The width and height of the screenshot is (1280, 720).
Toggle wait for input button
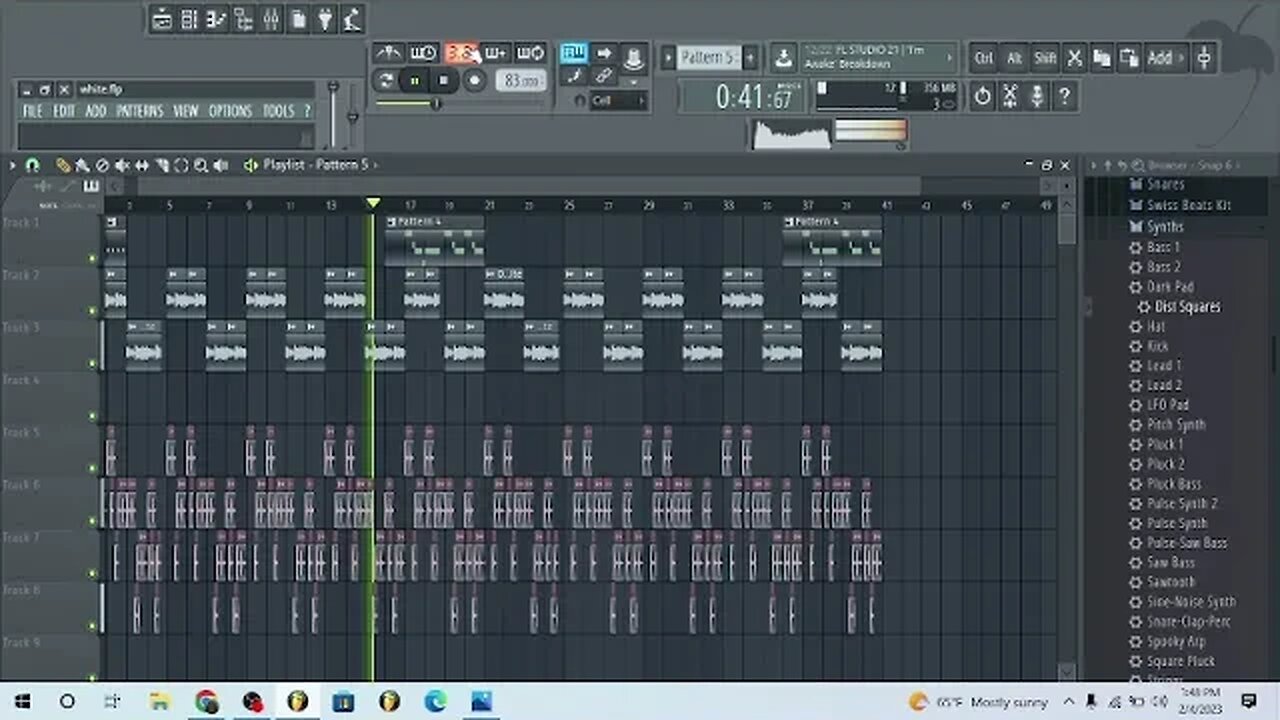pos(424,52)
